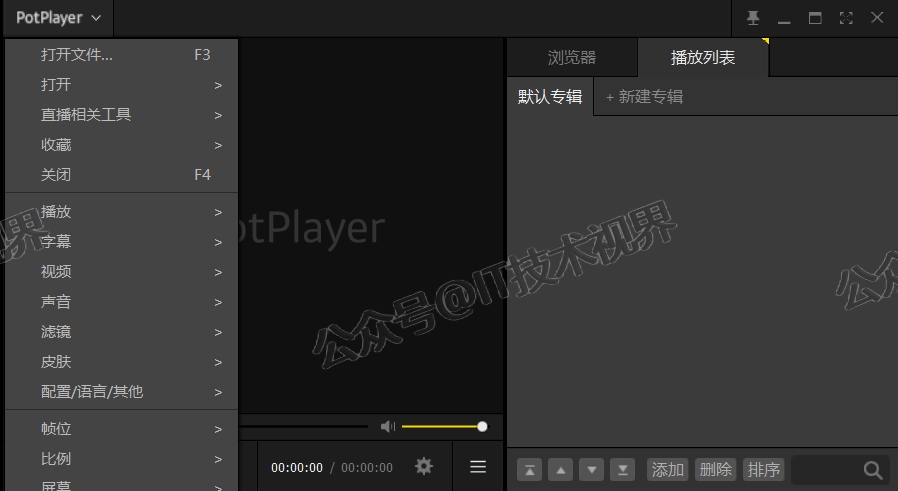Expand the 字幕 submenu

click(x=121, y=242)
